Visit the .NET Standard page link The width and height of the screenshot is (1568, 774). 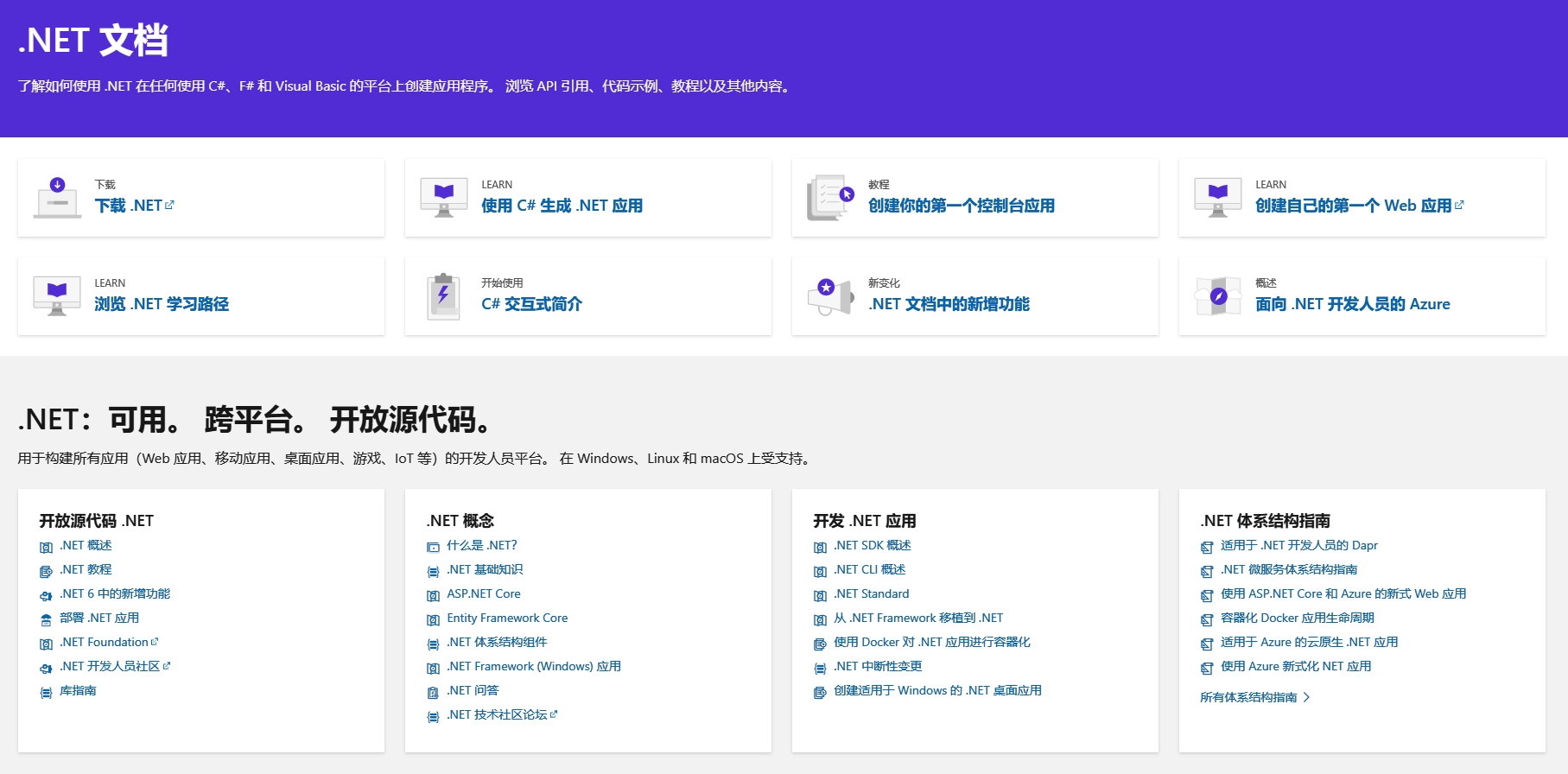[x=871, y=593]
